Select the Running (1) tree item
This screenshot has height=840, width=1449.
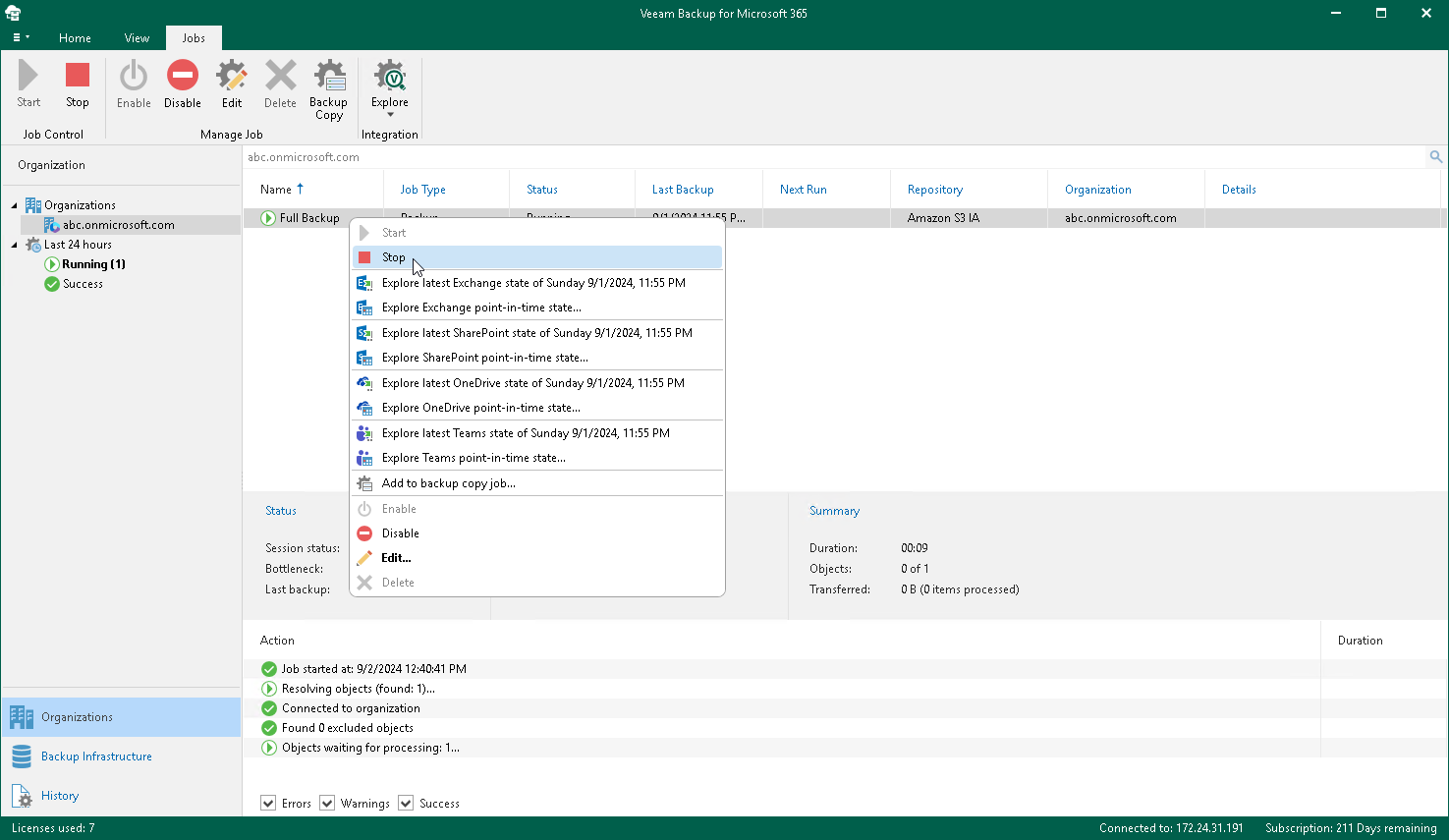coord(93,264)
